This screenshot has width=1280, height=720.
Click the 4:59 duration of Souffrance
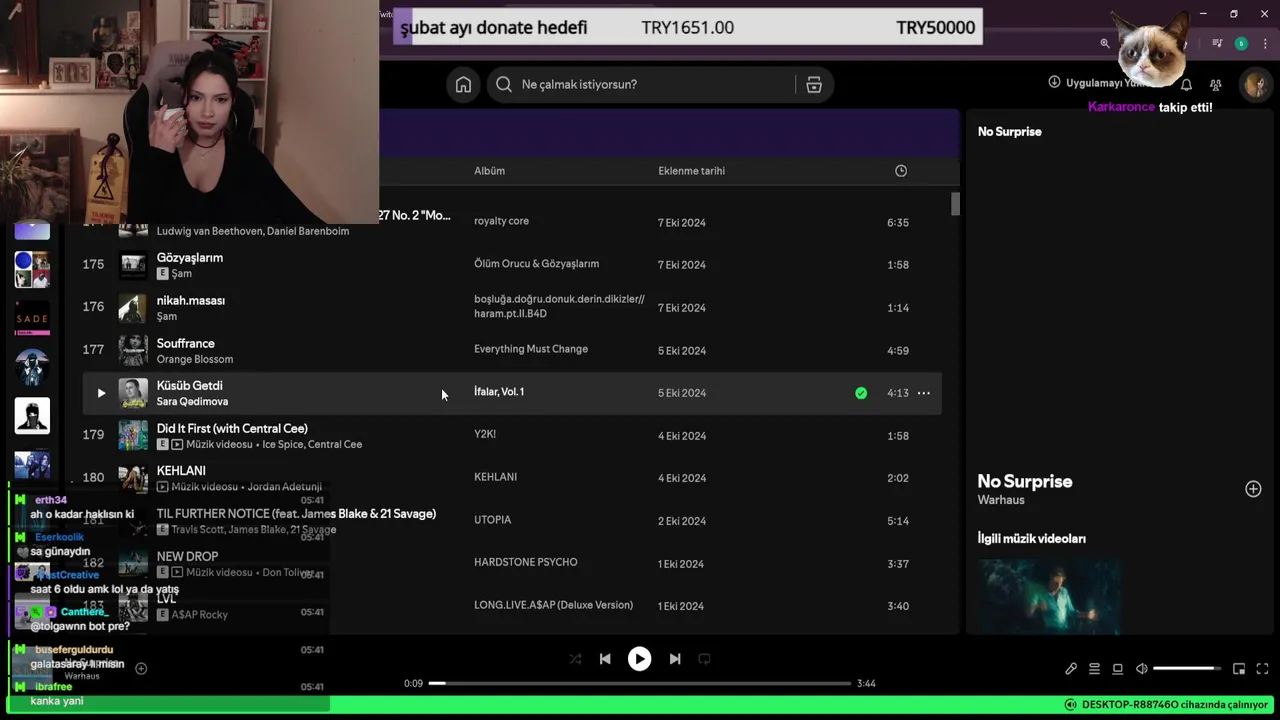(897, 351)
